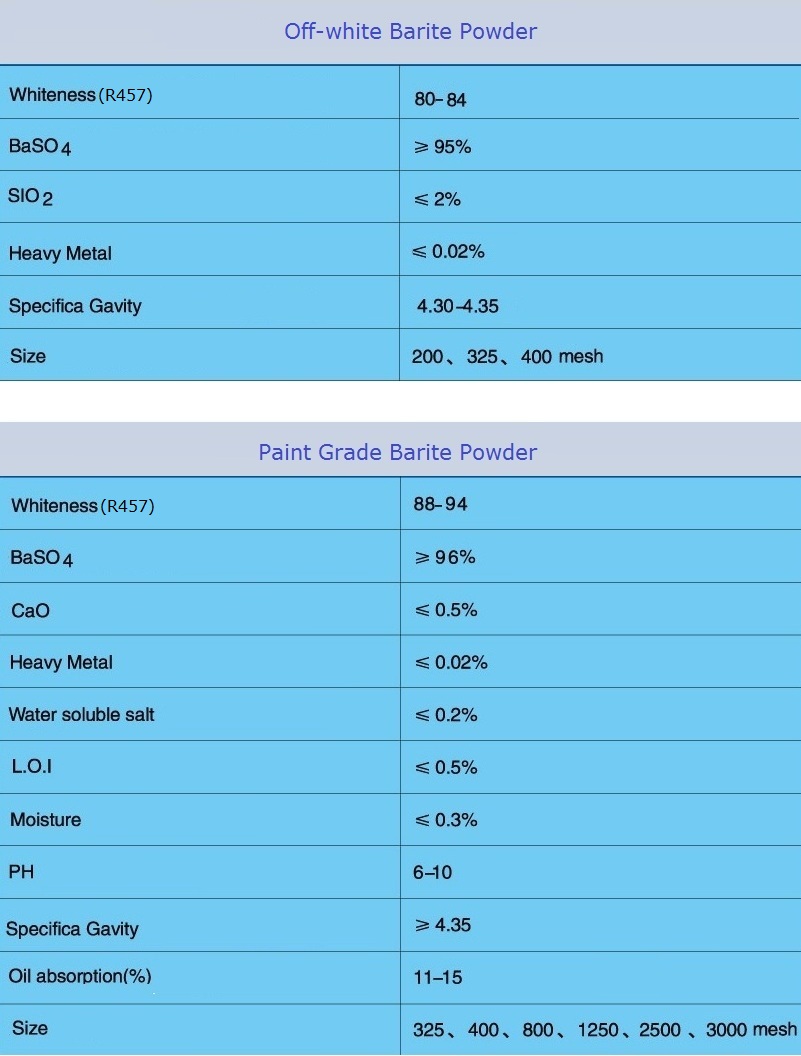Select the SIO2 row label
Image resolution: width=801 pixels, height=1056 pixels.
pos(30,197)
